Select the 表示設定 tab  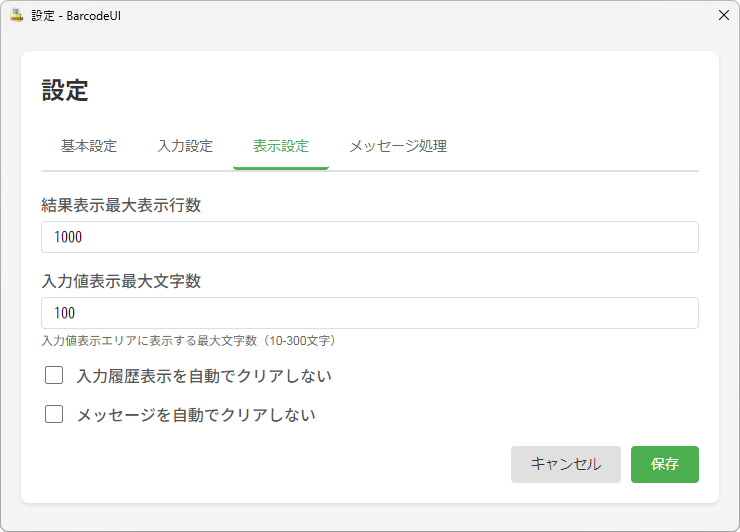pyautogui.click(x=281, y=146)
